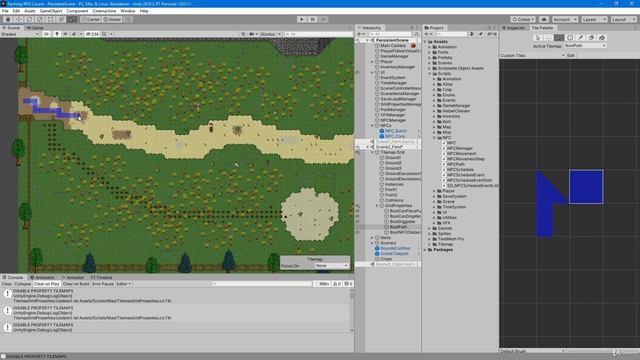Screen dimensions: 640x360
Task: Click the Console search field
Action: point(261,284)
